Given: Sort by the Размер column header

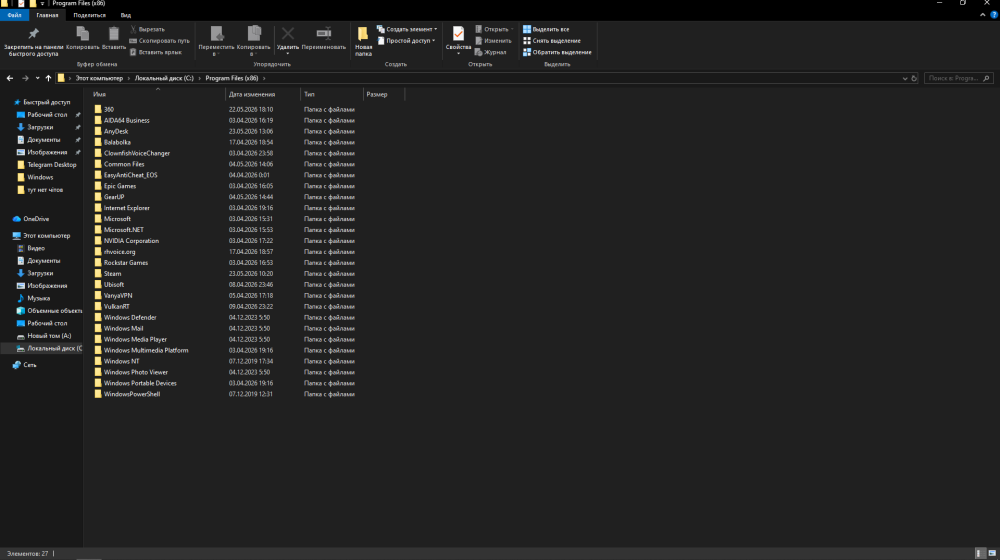Looking at the screenshot, I should coord(377,94).
